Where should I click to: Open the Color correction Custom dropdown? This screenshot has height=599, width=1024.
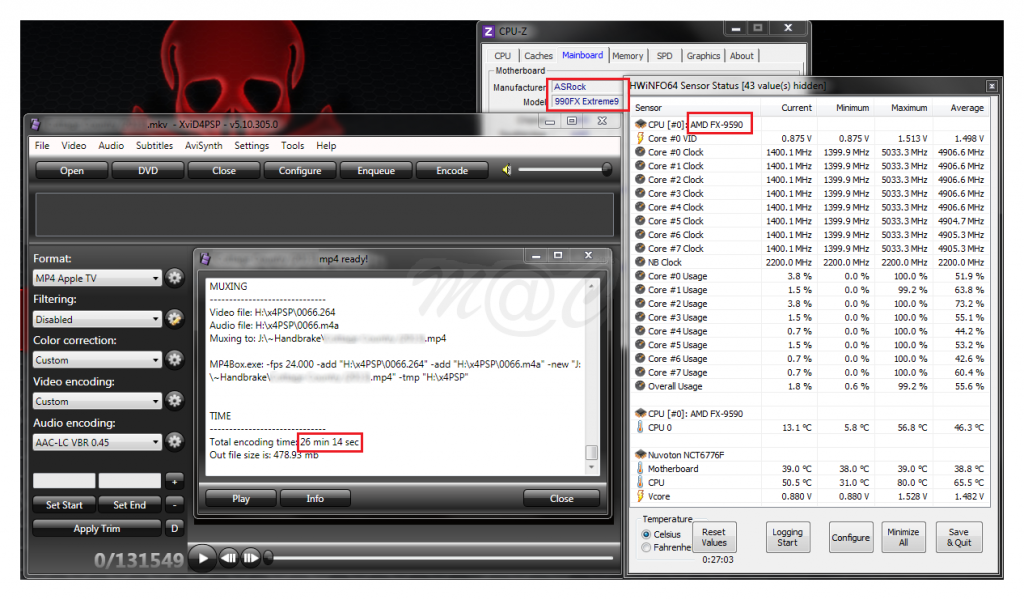tap(97, 360)
